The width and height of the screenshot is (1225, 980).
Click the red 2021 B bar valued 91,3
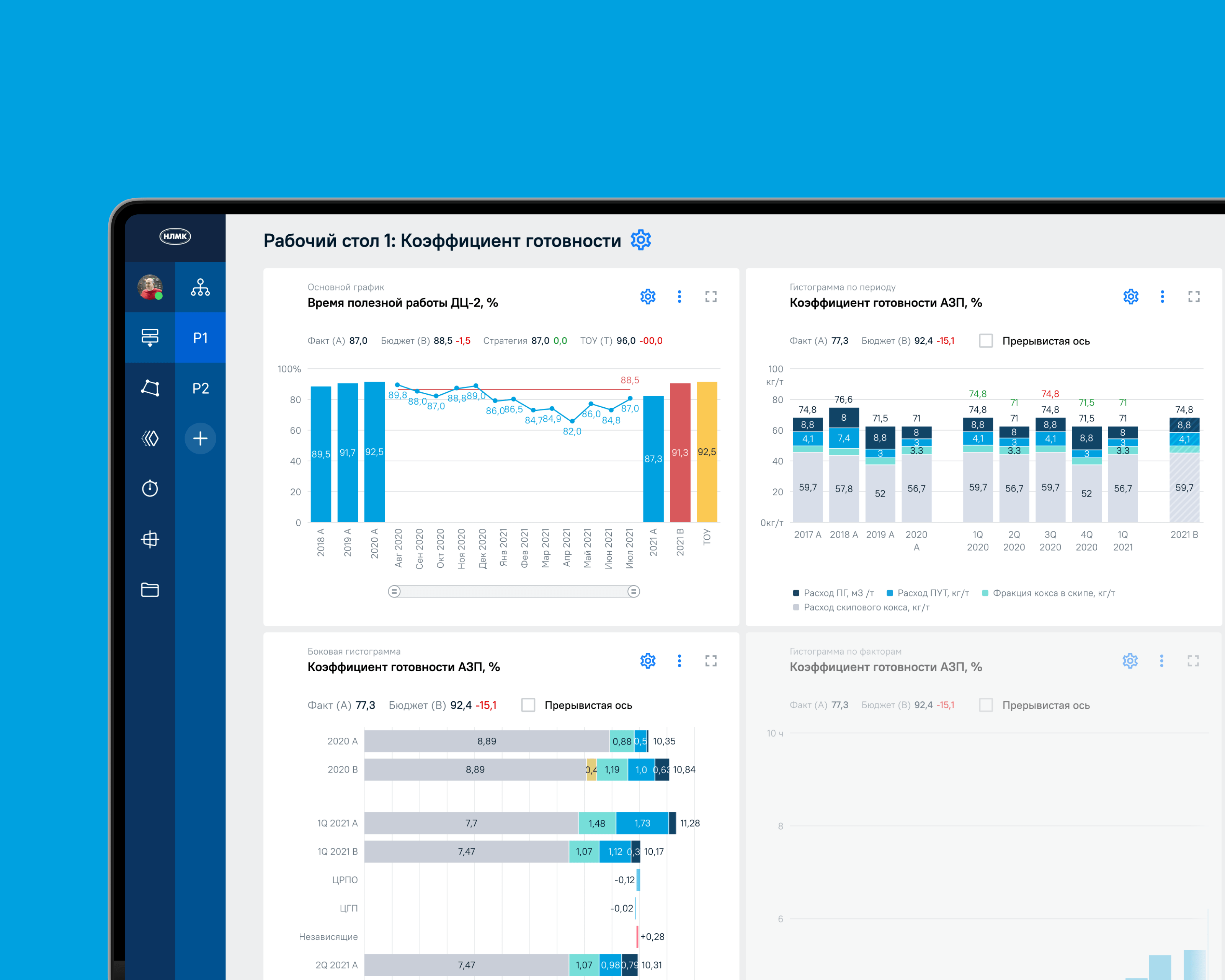pos(680,452)
